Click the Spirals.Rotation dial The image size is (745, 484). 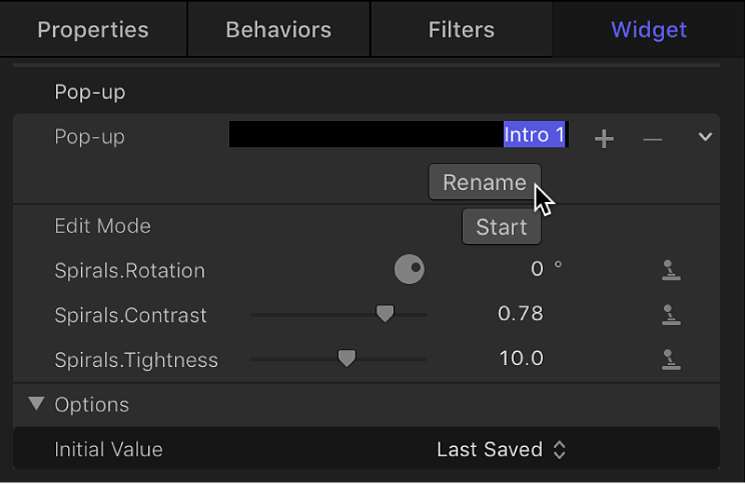(x=409, y=269)
